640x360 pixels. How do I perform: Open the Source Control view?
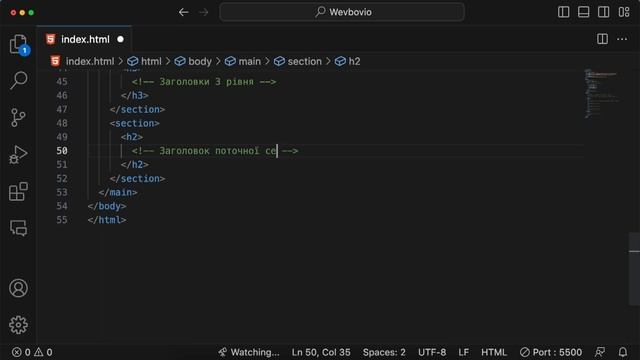18,118
